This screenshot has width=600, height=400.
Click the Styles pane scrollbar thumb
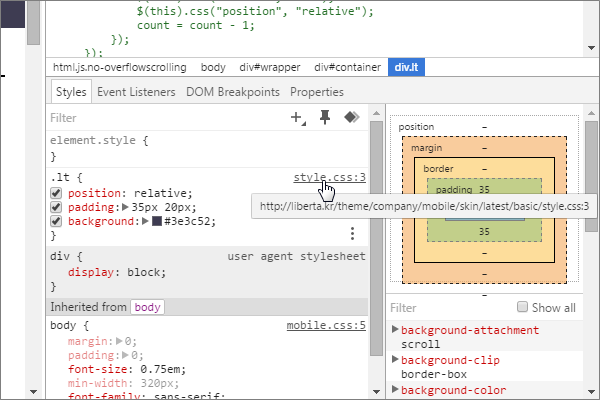[377, 238]
